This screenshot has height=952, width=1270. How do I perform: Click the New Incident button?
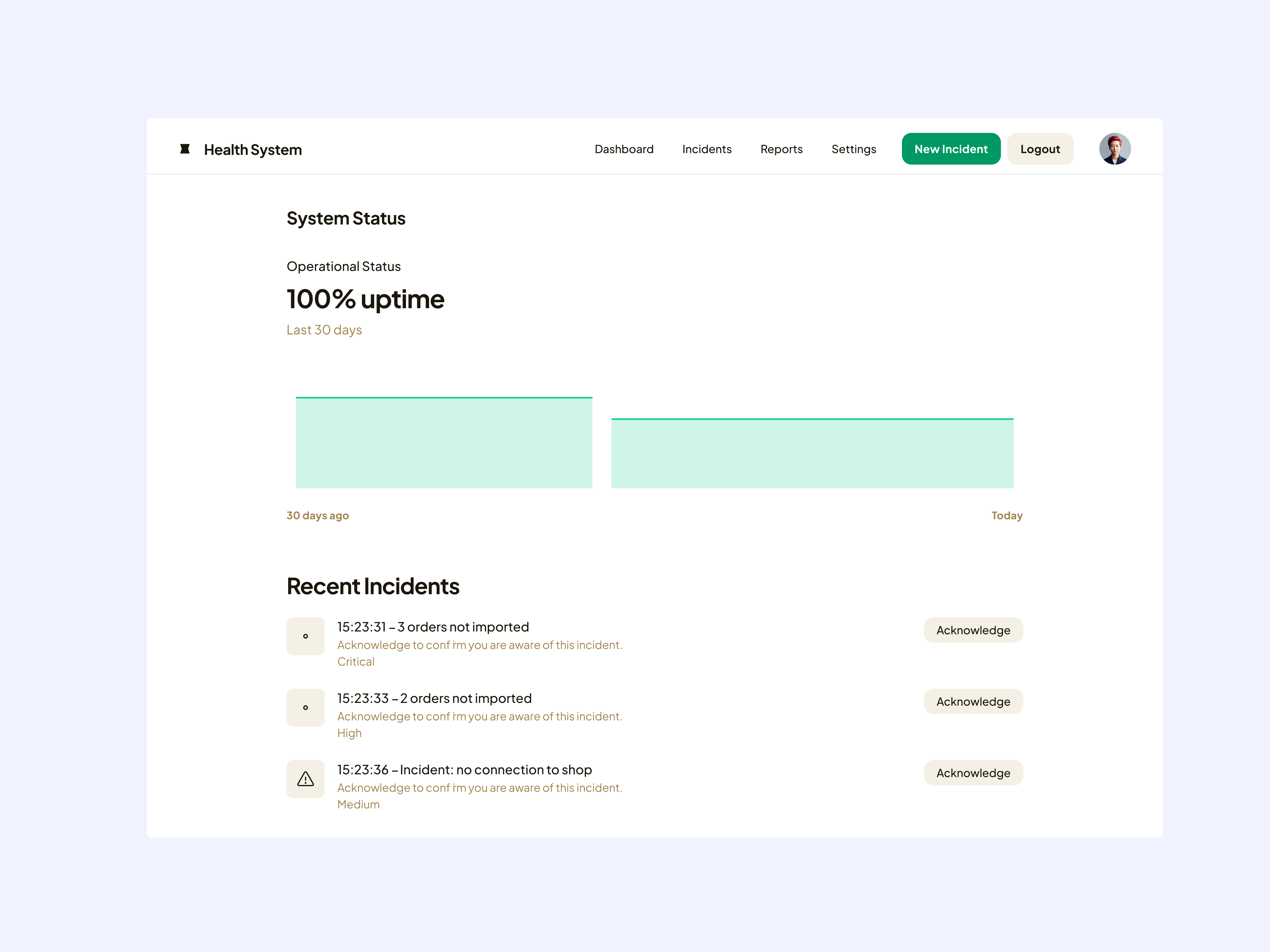[x=950, y=149]
